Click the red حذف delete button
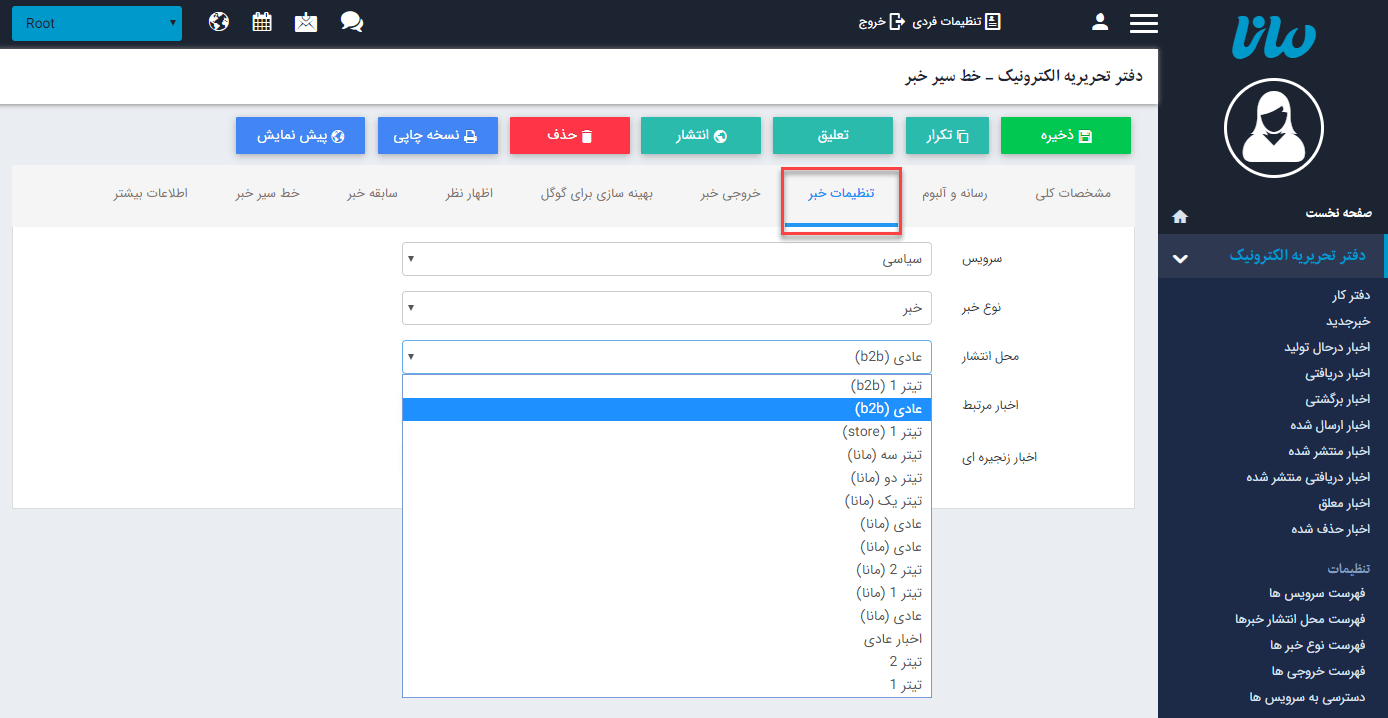The image size is (1388, 718). (569, 135)
